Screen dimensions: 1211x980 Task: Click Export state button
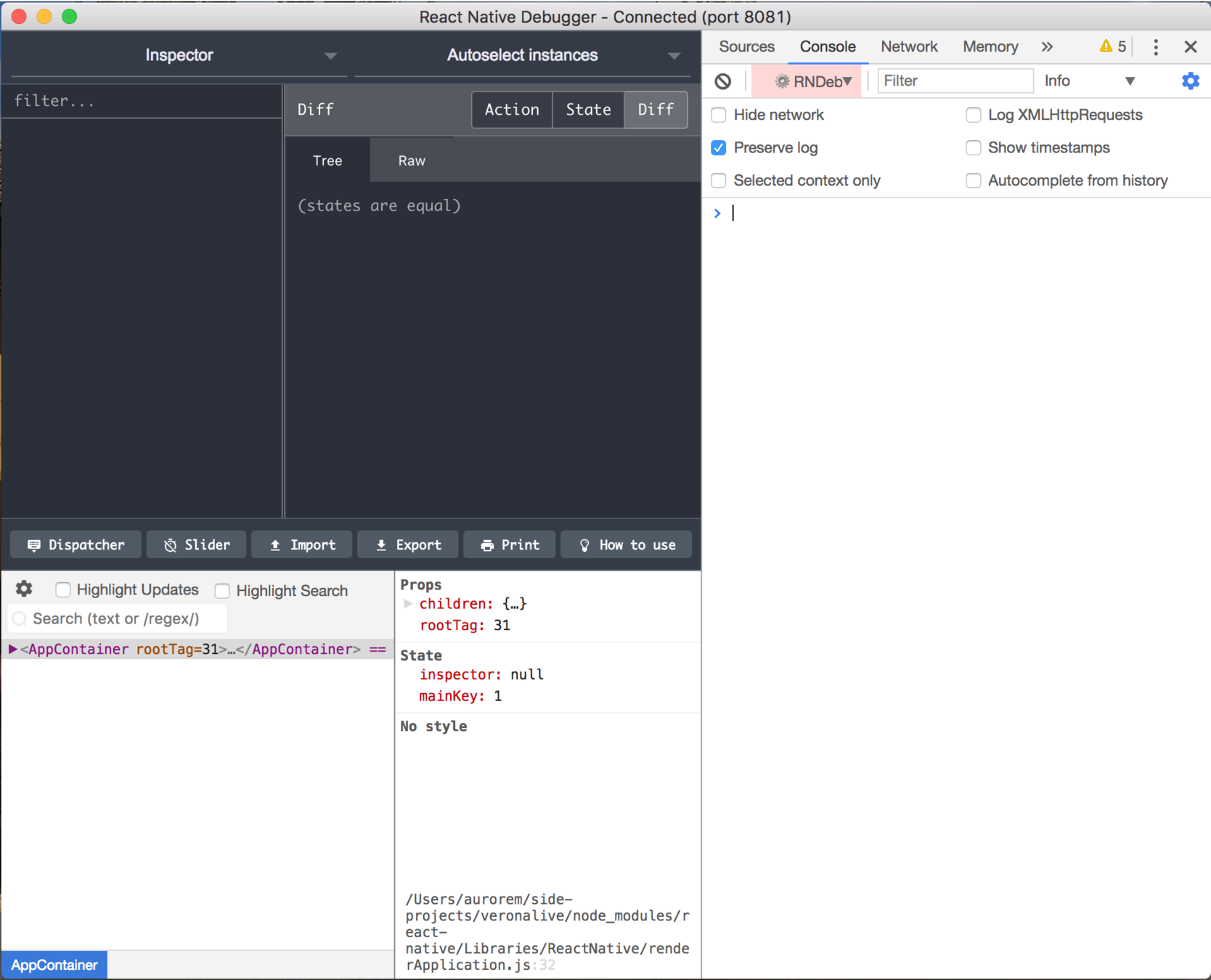point(408,544)
